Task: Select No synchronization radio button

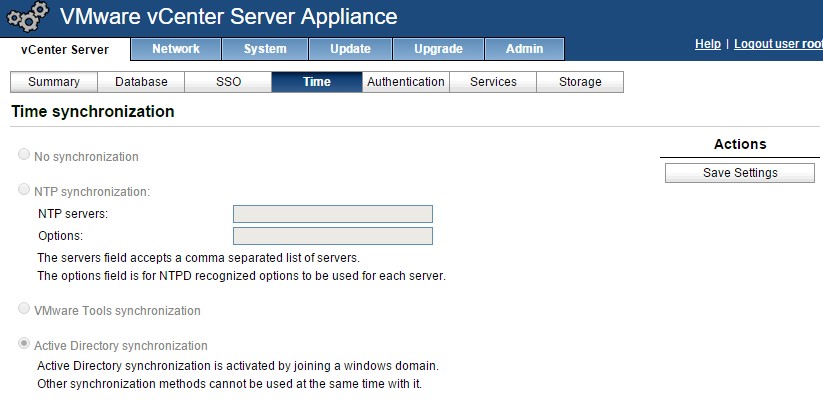Action: click(x=24, y=154)
